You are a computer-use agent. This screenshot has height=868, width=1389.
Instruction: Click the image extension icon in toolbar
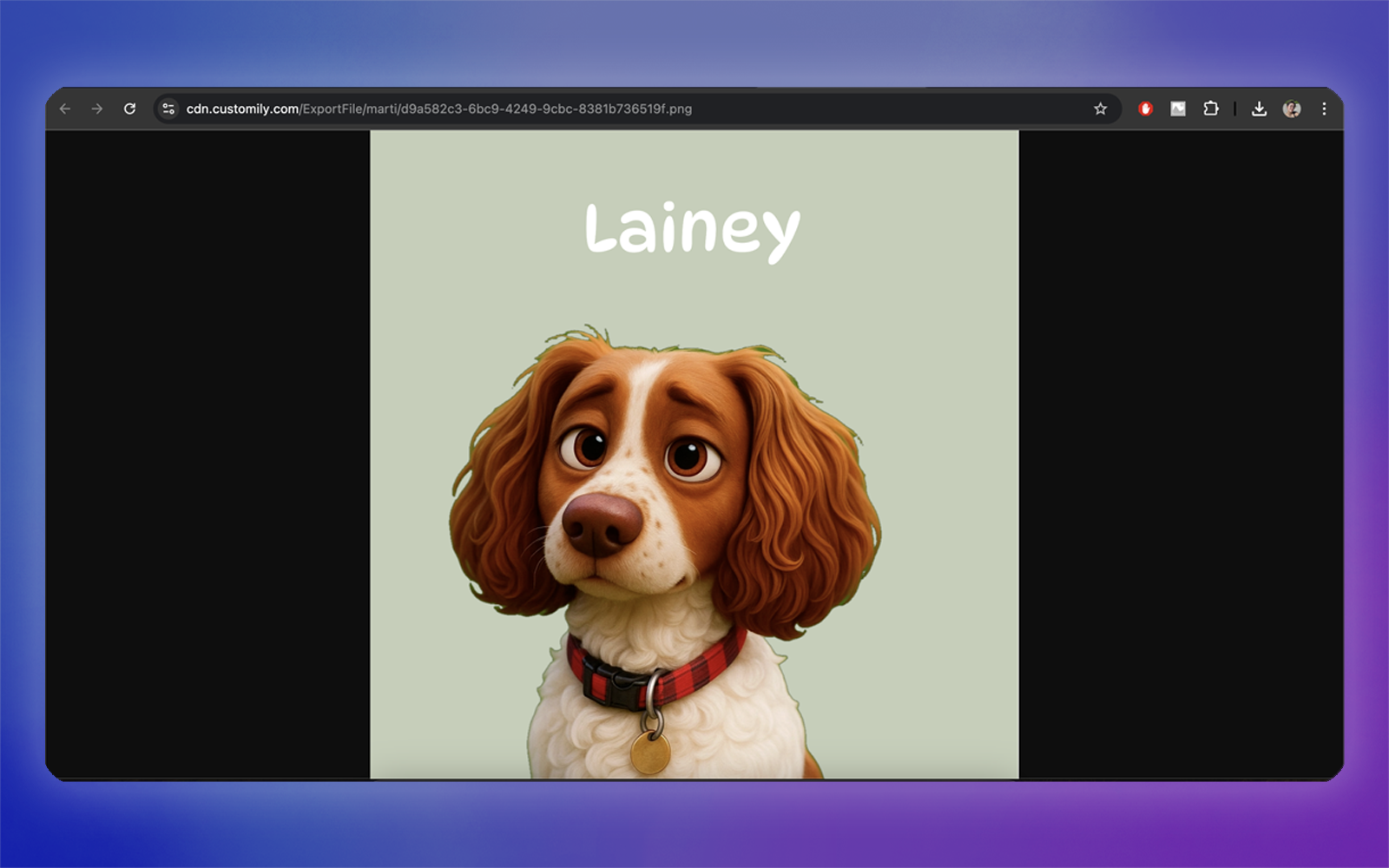[x=1178, y=108]
